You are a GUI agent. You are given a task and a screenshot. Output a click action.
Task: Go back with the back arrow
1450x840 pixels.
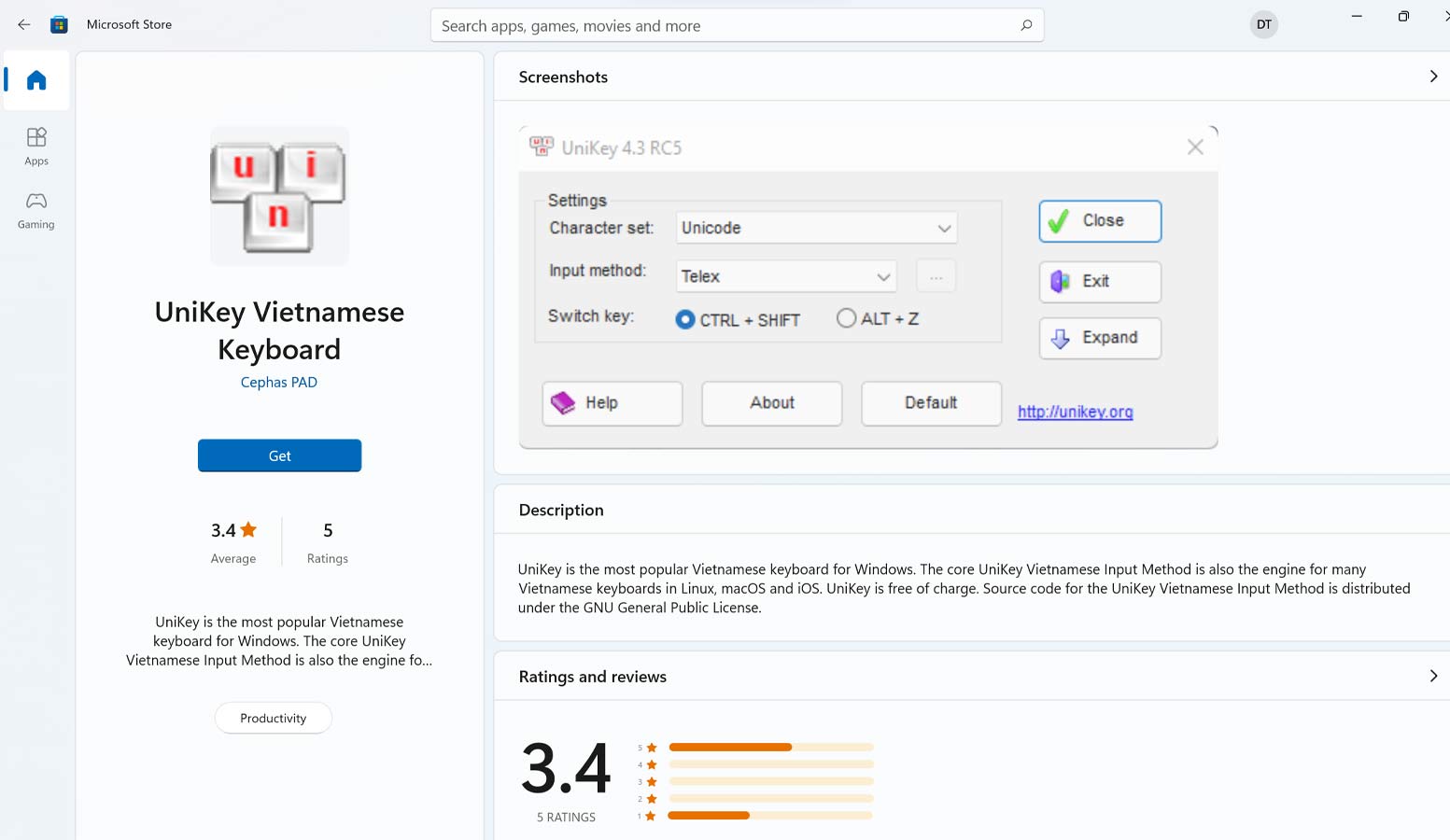coord(24,25)
